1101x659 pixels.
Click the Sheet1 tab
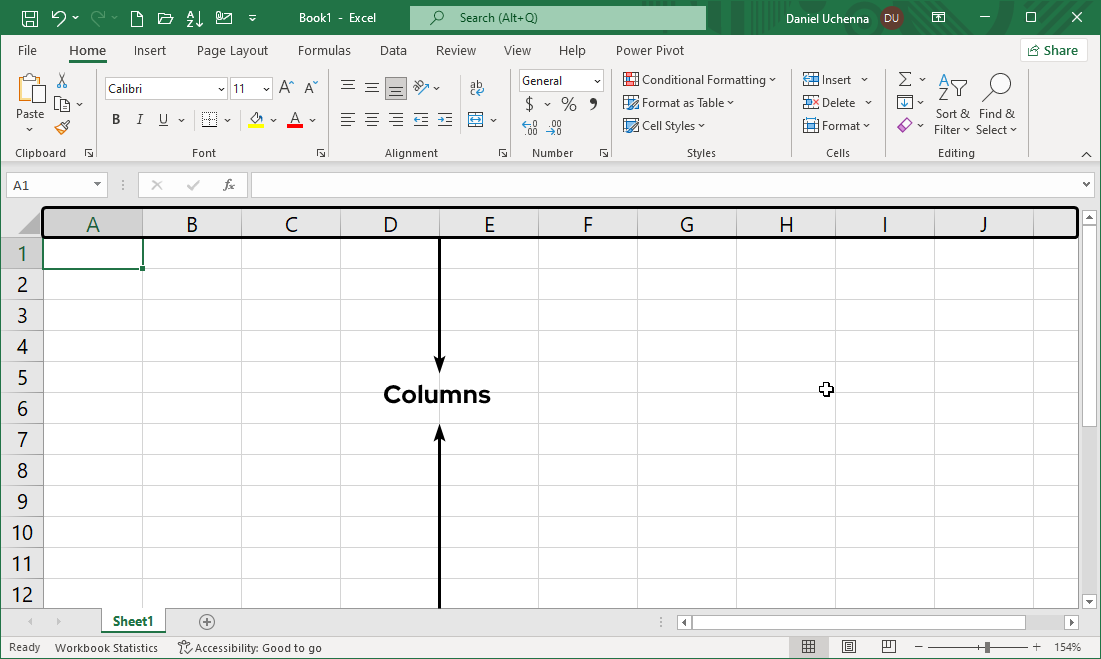[133, 621]
